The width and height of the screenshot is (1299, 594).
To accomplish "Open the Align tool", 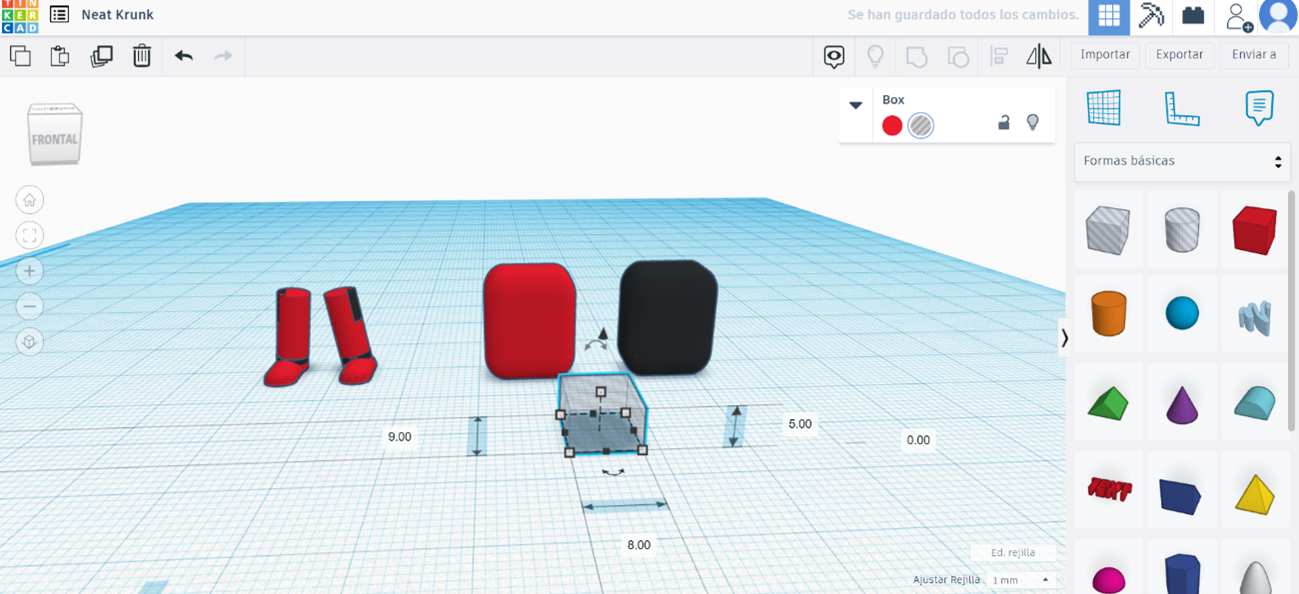I will click(x=998, y=56).
